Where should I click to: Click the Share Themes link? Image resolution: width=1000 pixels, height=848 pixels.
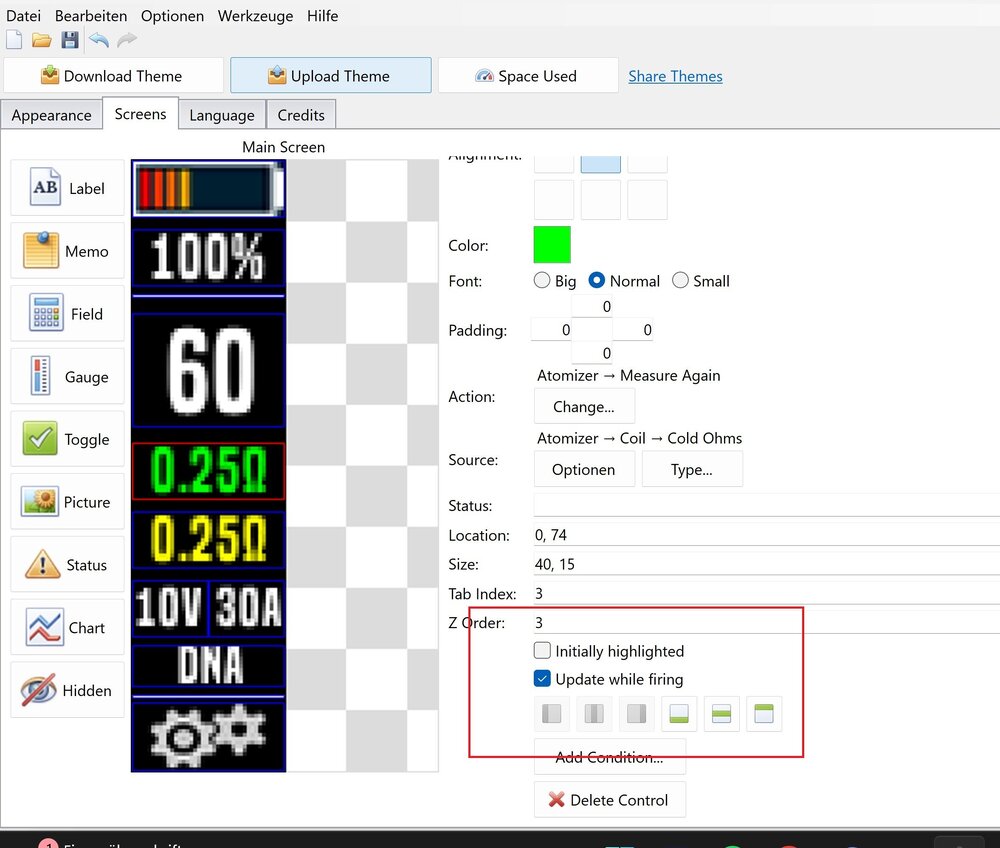point(675,76)
